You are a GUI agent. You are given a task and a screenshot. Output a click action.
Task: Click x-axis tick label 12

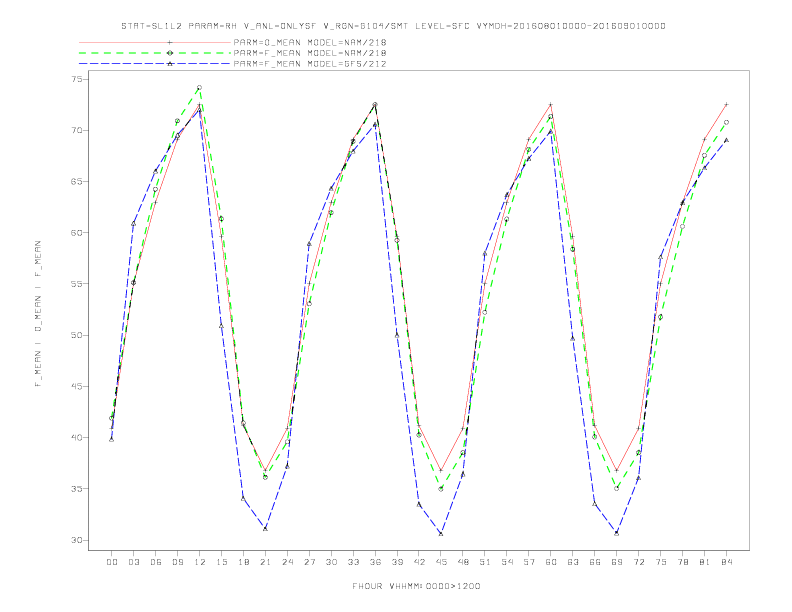point(200,562)
